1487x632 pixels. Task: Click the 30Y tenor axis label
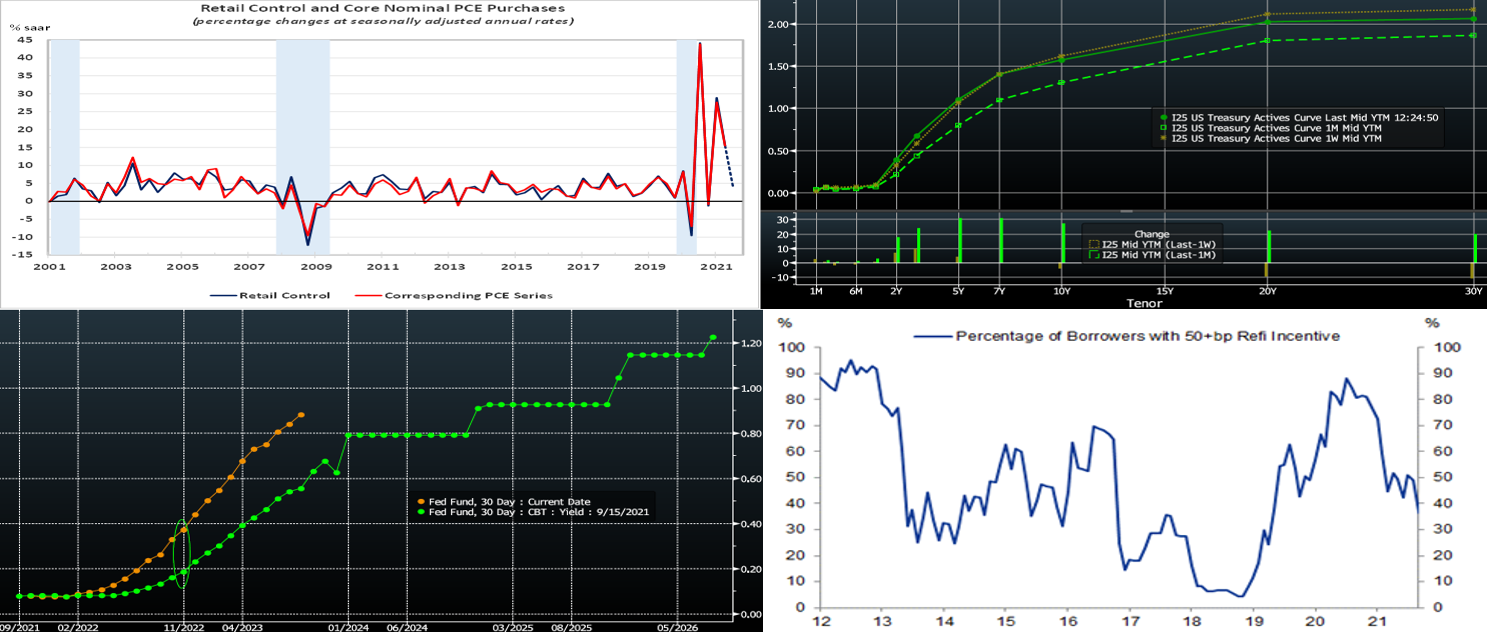pos(1472,290)
